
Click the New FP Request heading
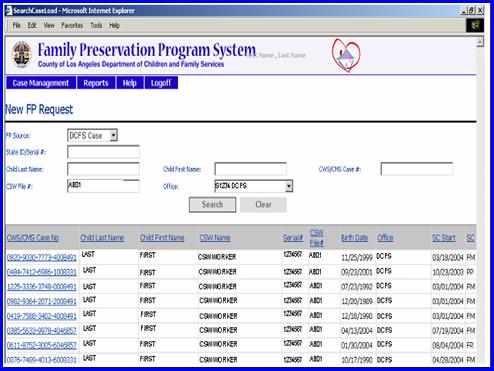click(39, 110)
